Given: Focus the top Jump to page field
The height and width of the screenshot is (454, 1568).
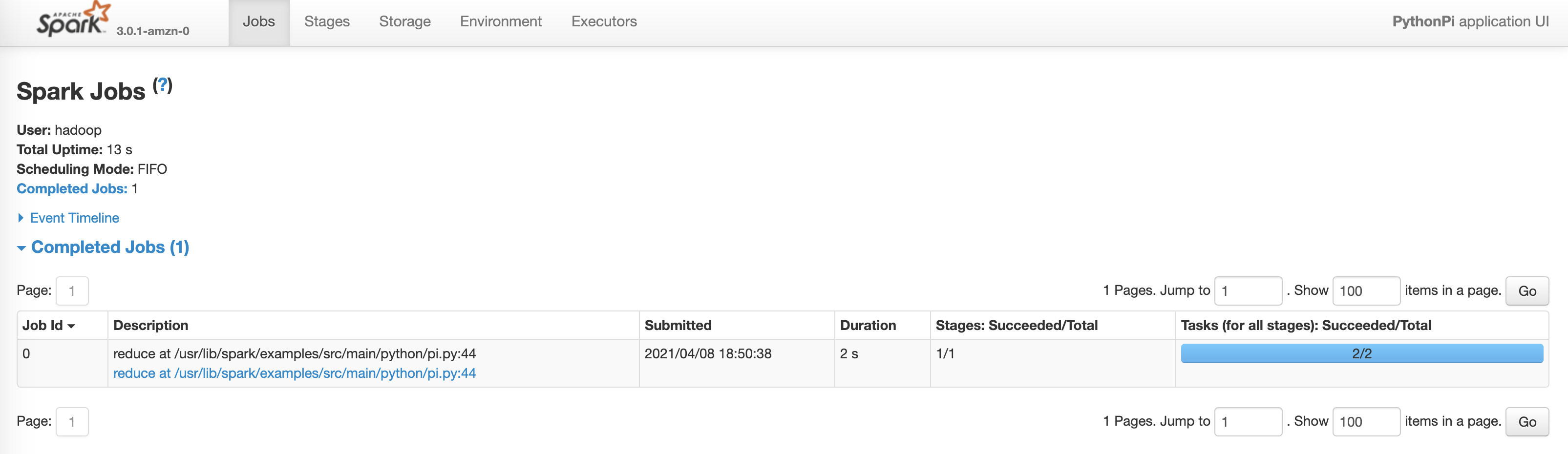Looking at the screenshot, I should [x=1248, y=291].
